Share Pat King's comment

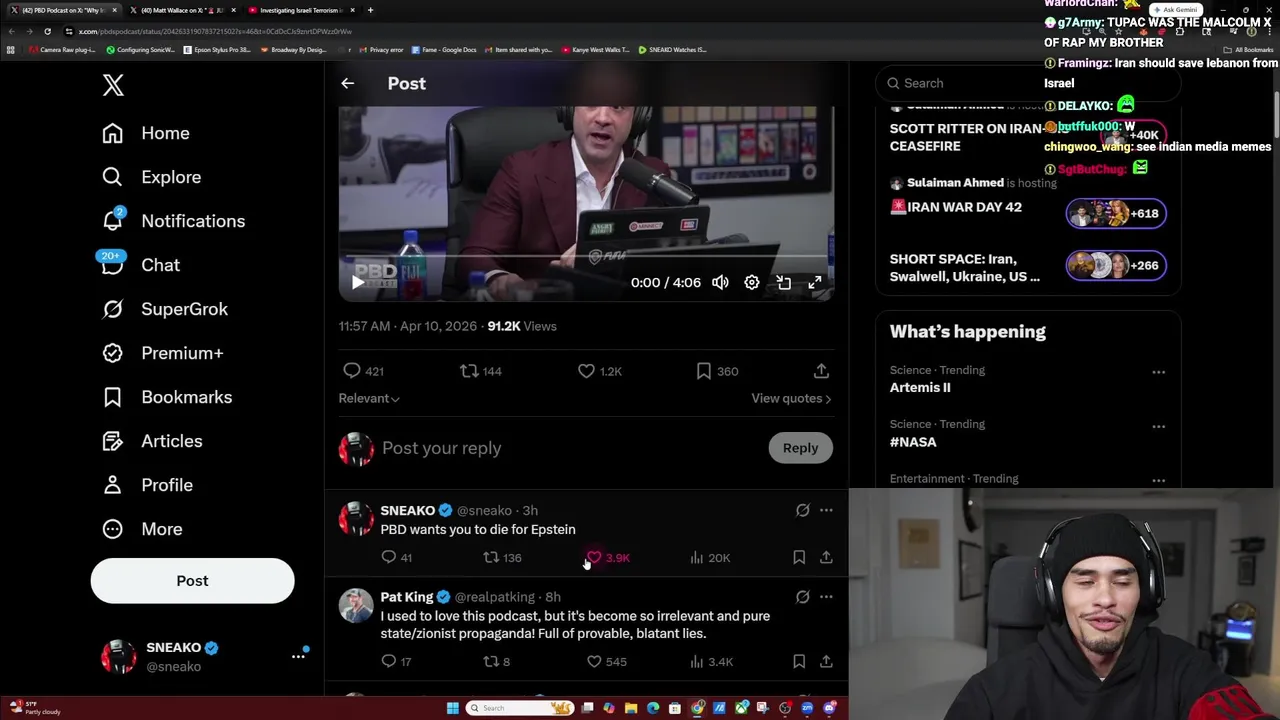pos(826,662)
